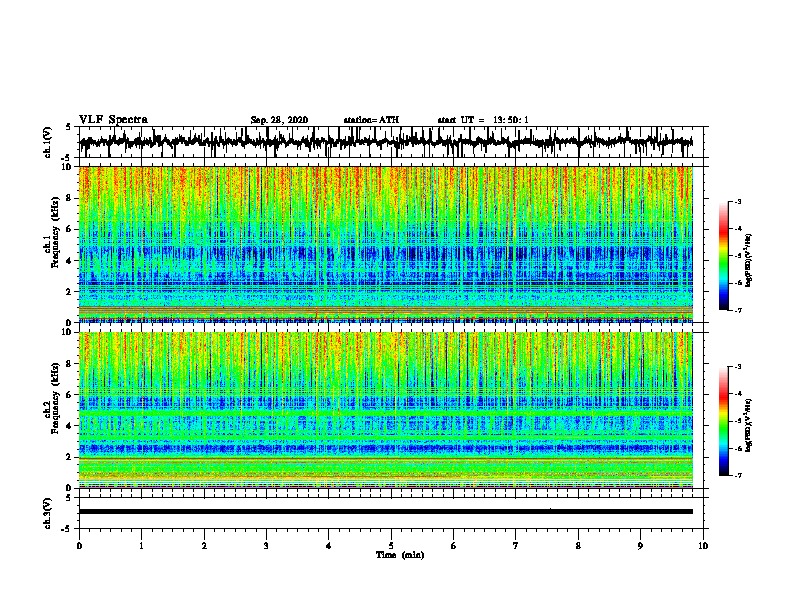This screenshot has width=792, height=612.
Task: Select the date "Sep. 28, 2020"
Action: coord(279,120)
